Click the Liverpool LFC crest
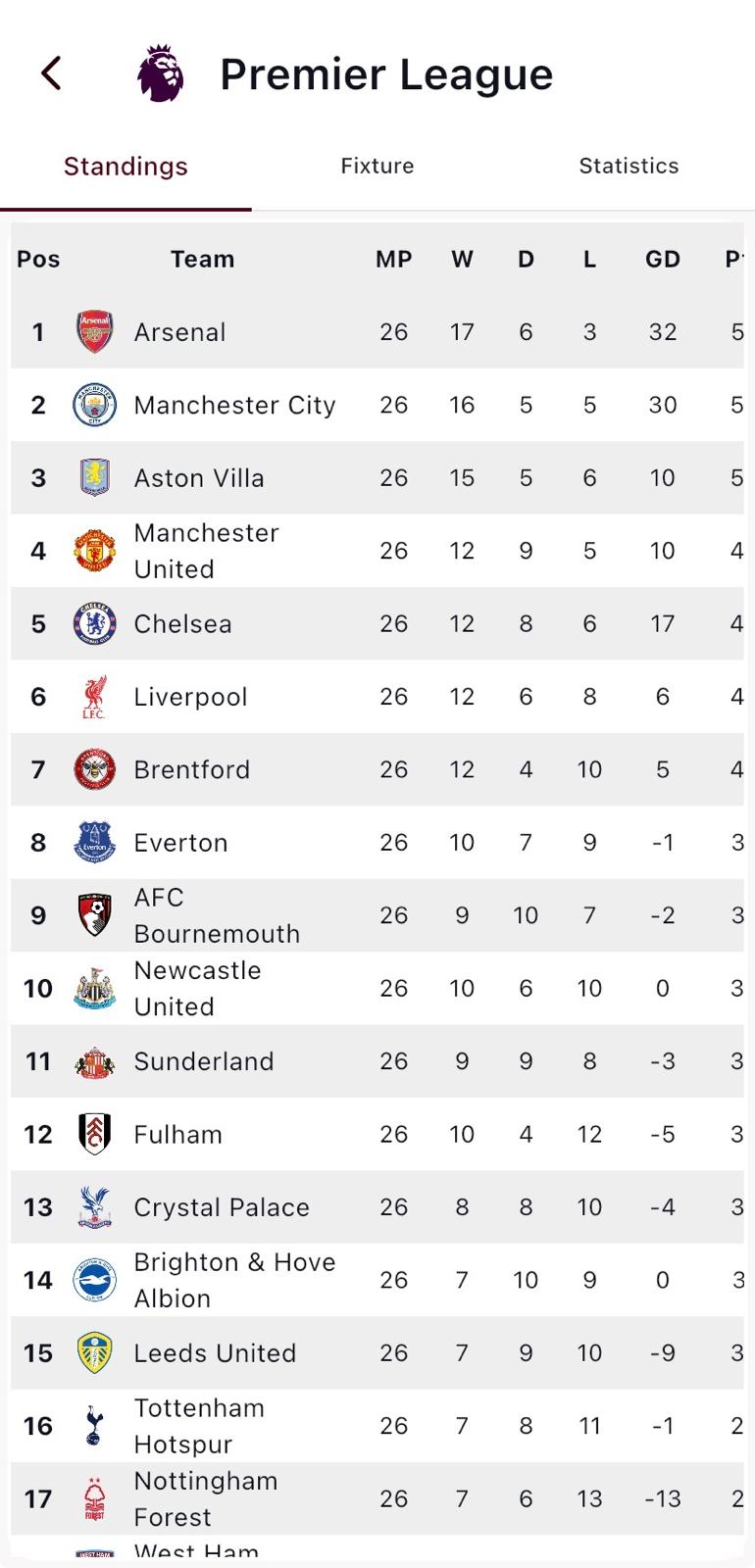The width and height of the screenshot is (755, 1568). click(95, 697)
